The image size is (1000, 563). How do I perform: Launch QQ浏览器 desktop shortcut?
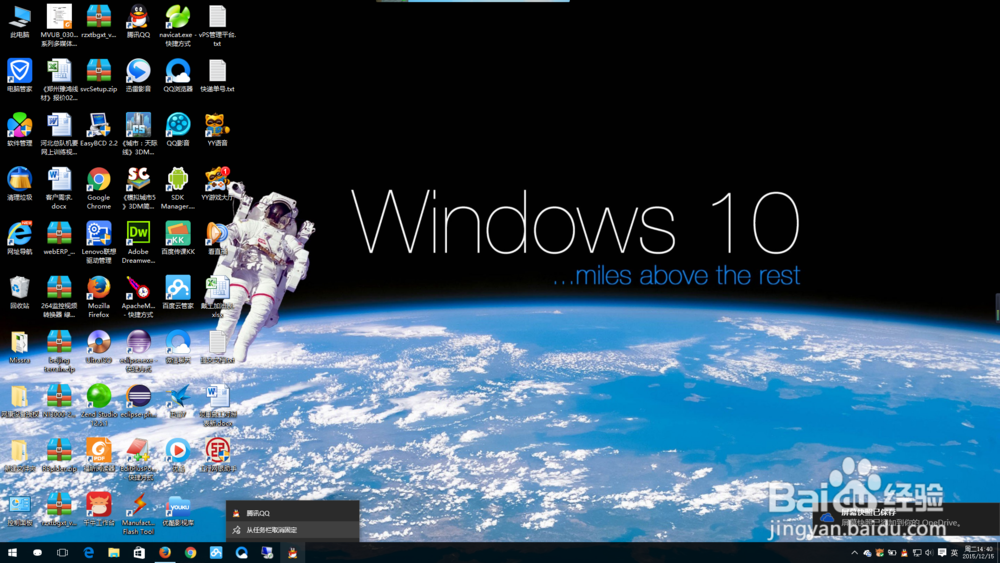click(177, 76)
